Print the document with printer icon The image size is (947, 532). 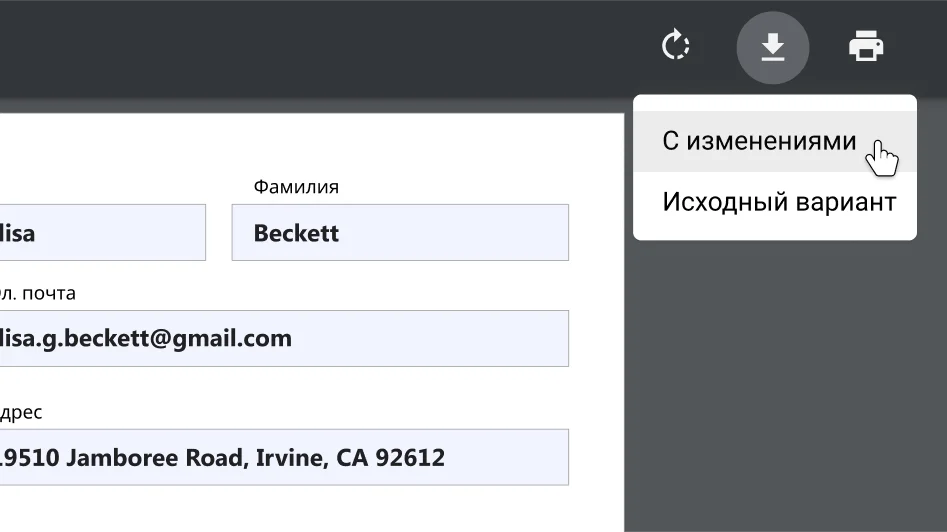(866, 46)
